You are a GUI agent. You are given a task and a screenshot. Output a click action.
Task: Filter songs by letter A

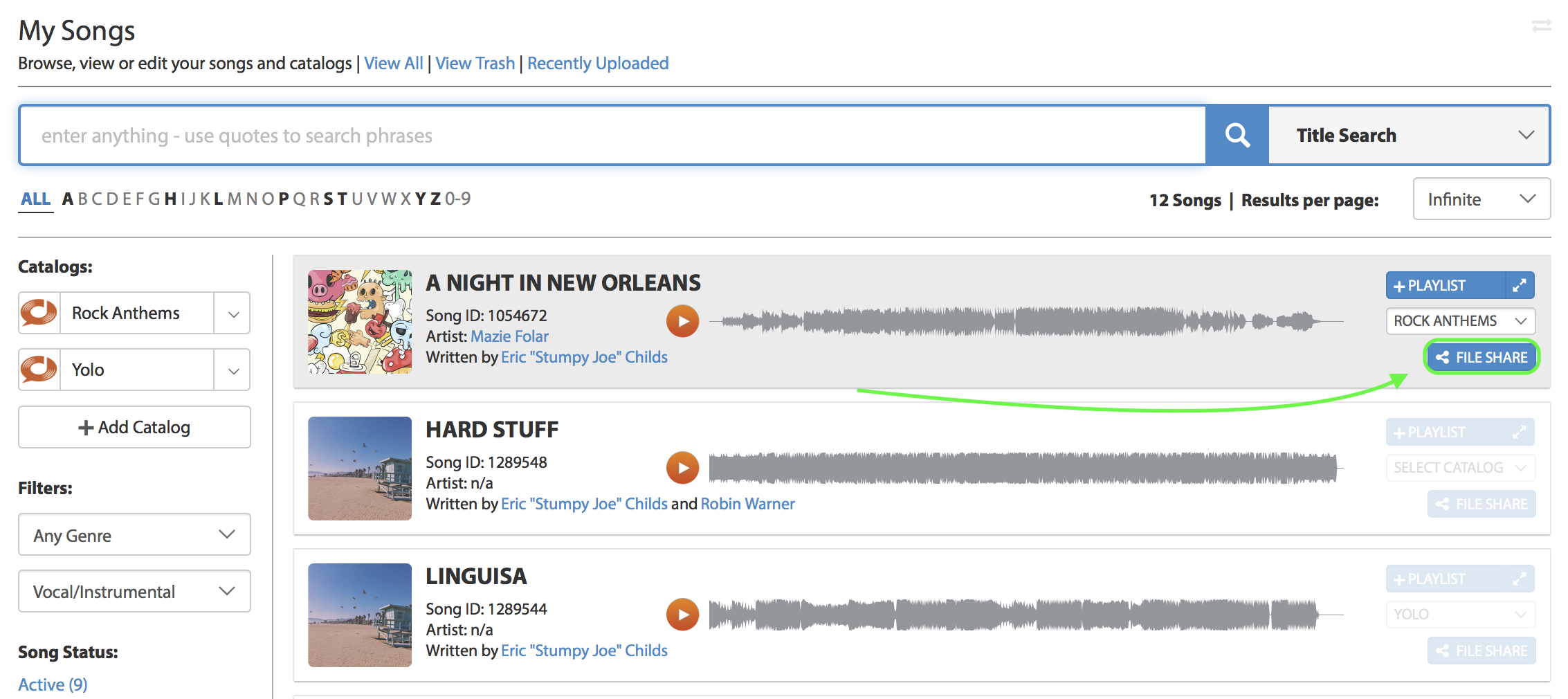click(68, 199)
